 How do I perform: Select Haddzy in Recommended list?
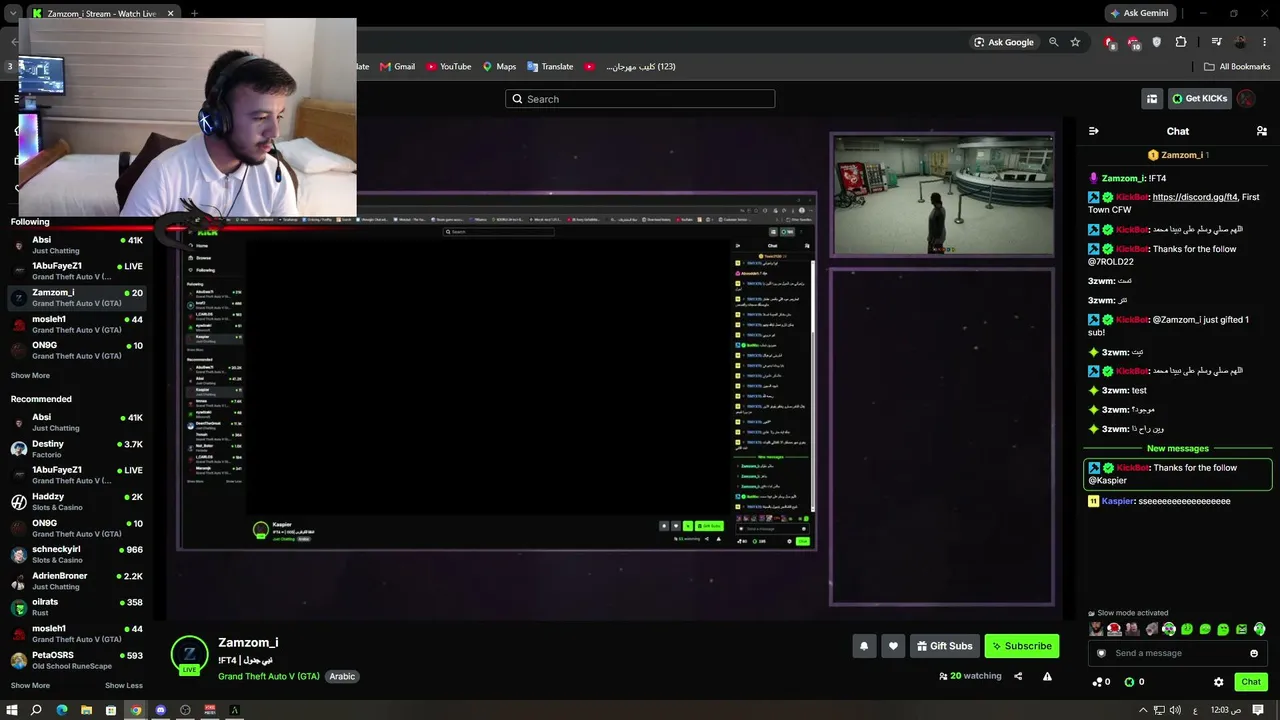tap(77, 502)
